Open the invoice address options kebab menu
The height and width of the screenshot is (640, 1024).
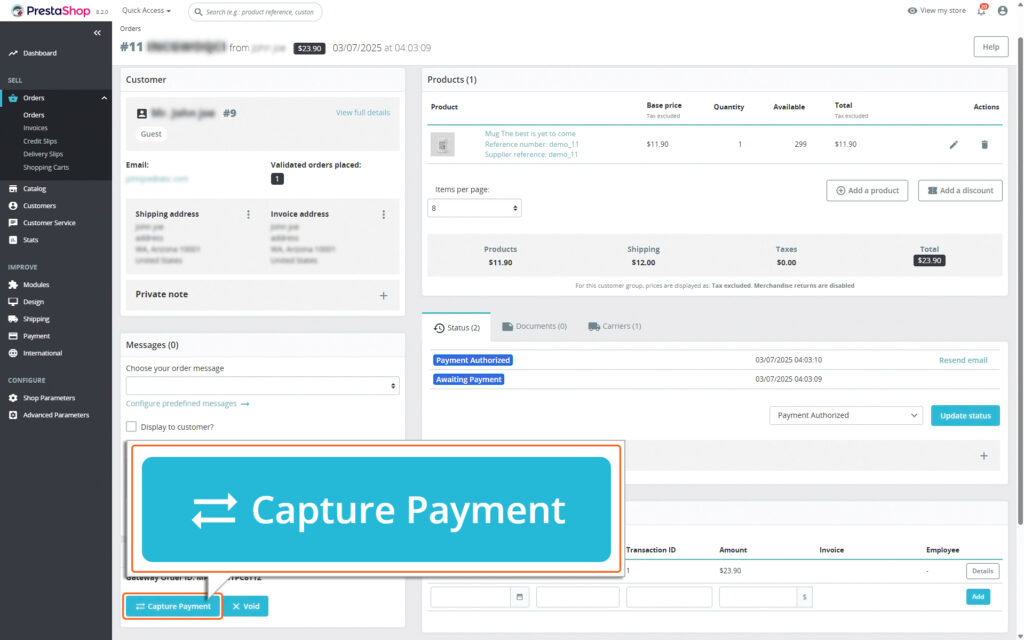pyautogui.click(x=384, y=213)
